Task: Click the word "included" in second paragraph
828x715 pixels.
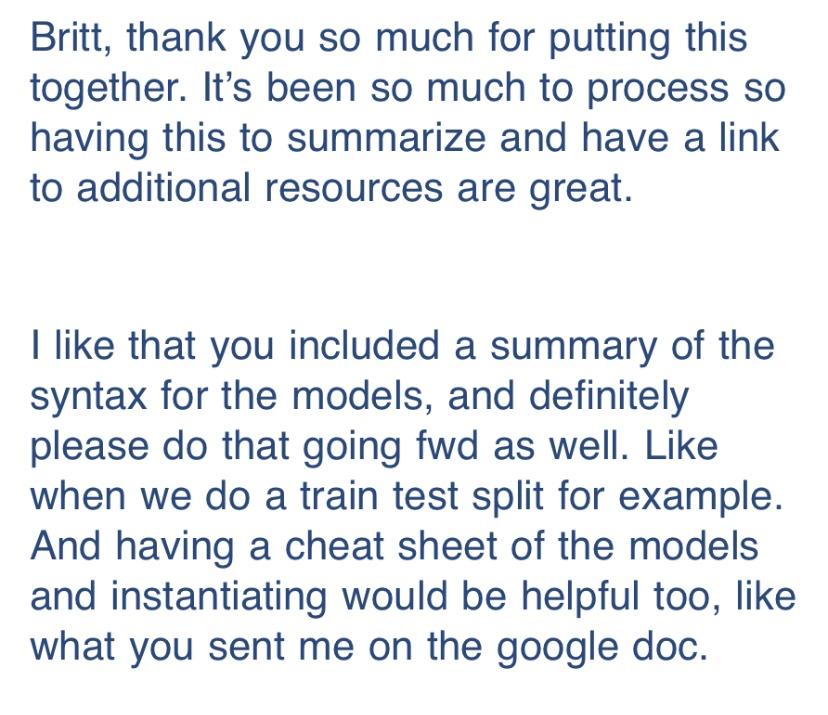Action: coord(365,346)
